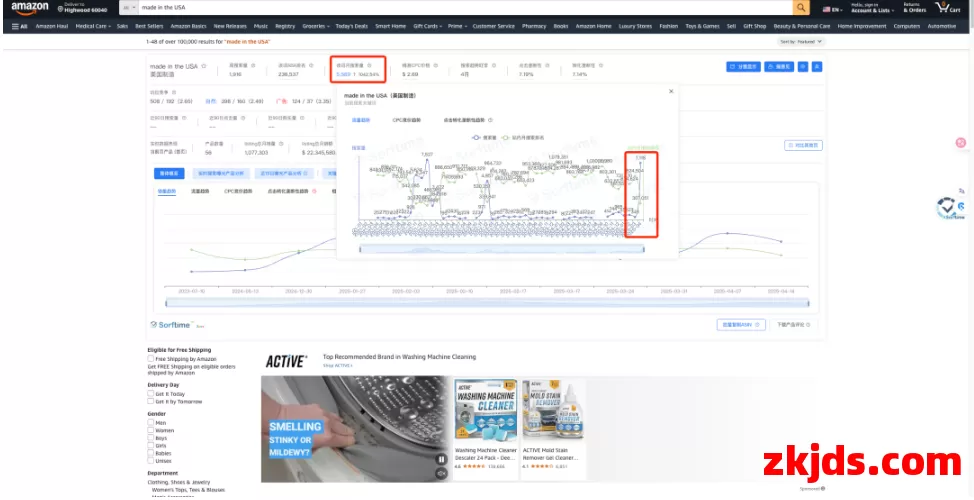This screenshot has height=500, width=974.
Task: Click the Sponsored info icon
Action: pyautogui.click(x=823, y=489)
